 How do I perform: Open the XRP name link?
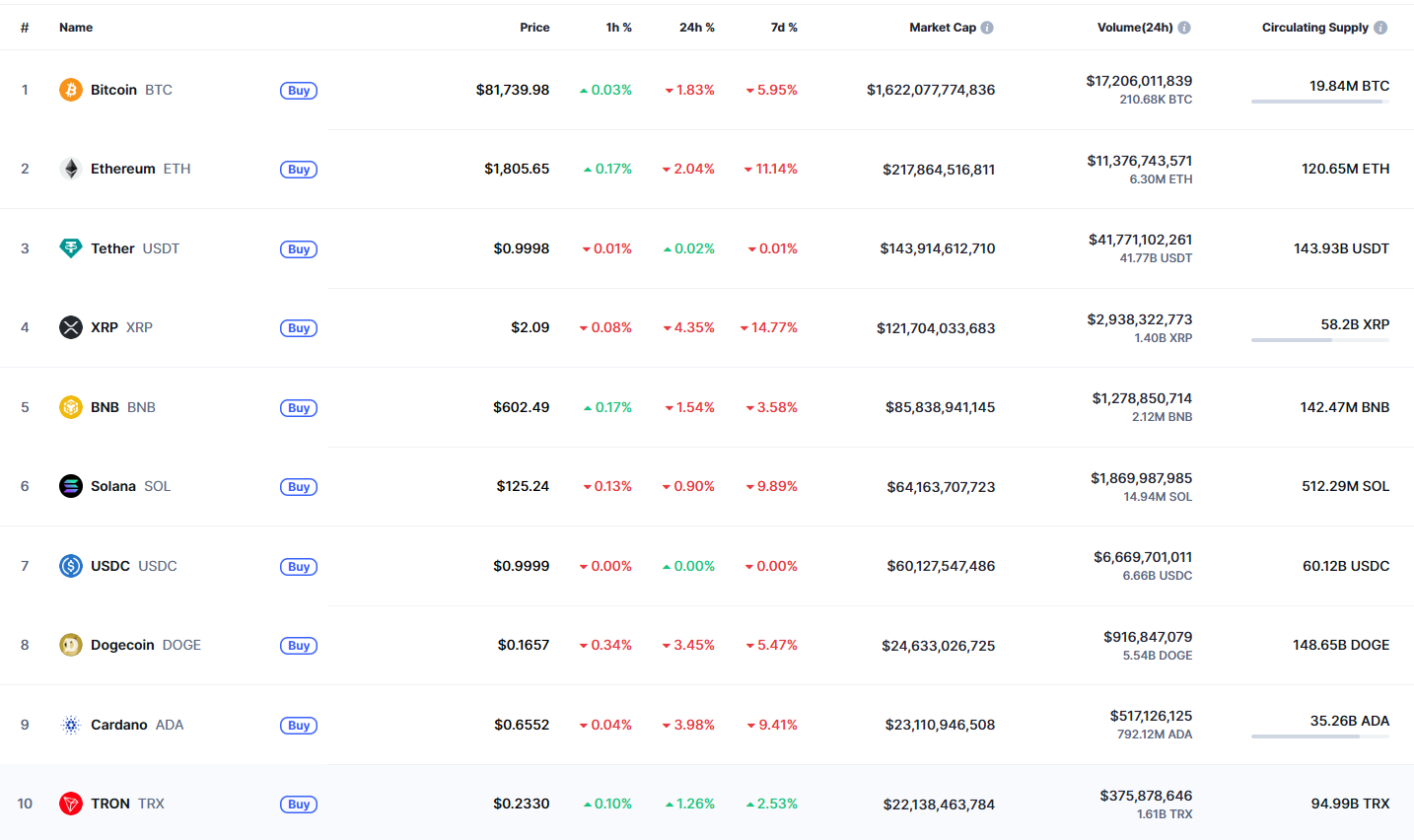[121, 327]
